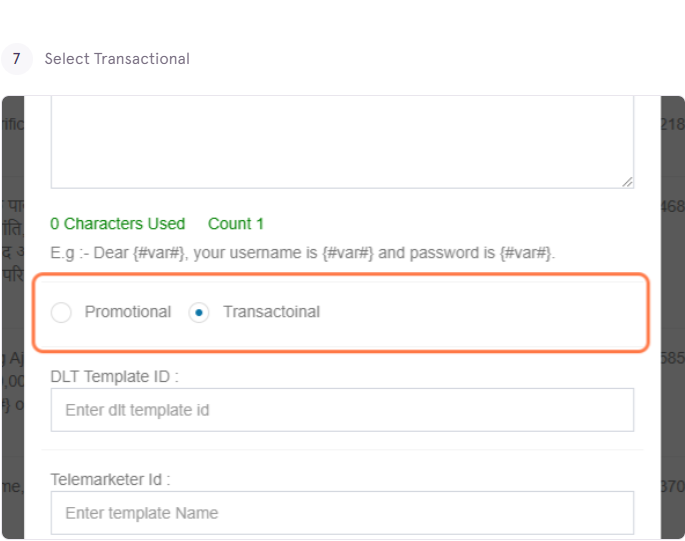Click the textarea resize handle corner
The image size is (685, 541).
click(x=627, y=182)
